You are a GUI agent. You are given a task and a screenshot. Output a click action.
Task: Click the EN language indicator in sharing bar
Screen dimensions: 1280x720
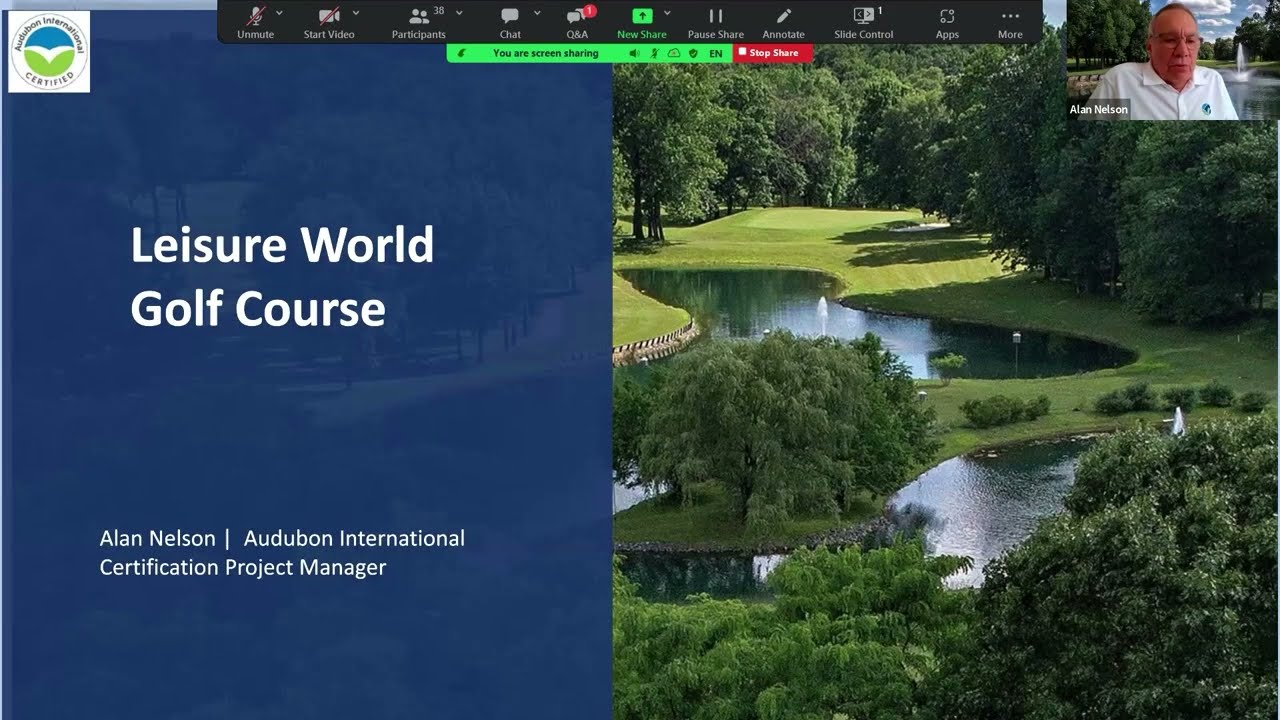(x=716, y=53)
